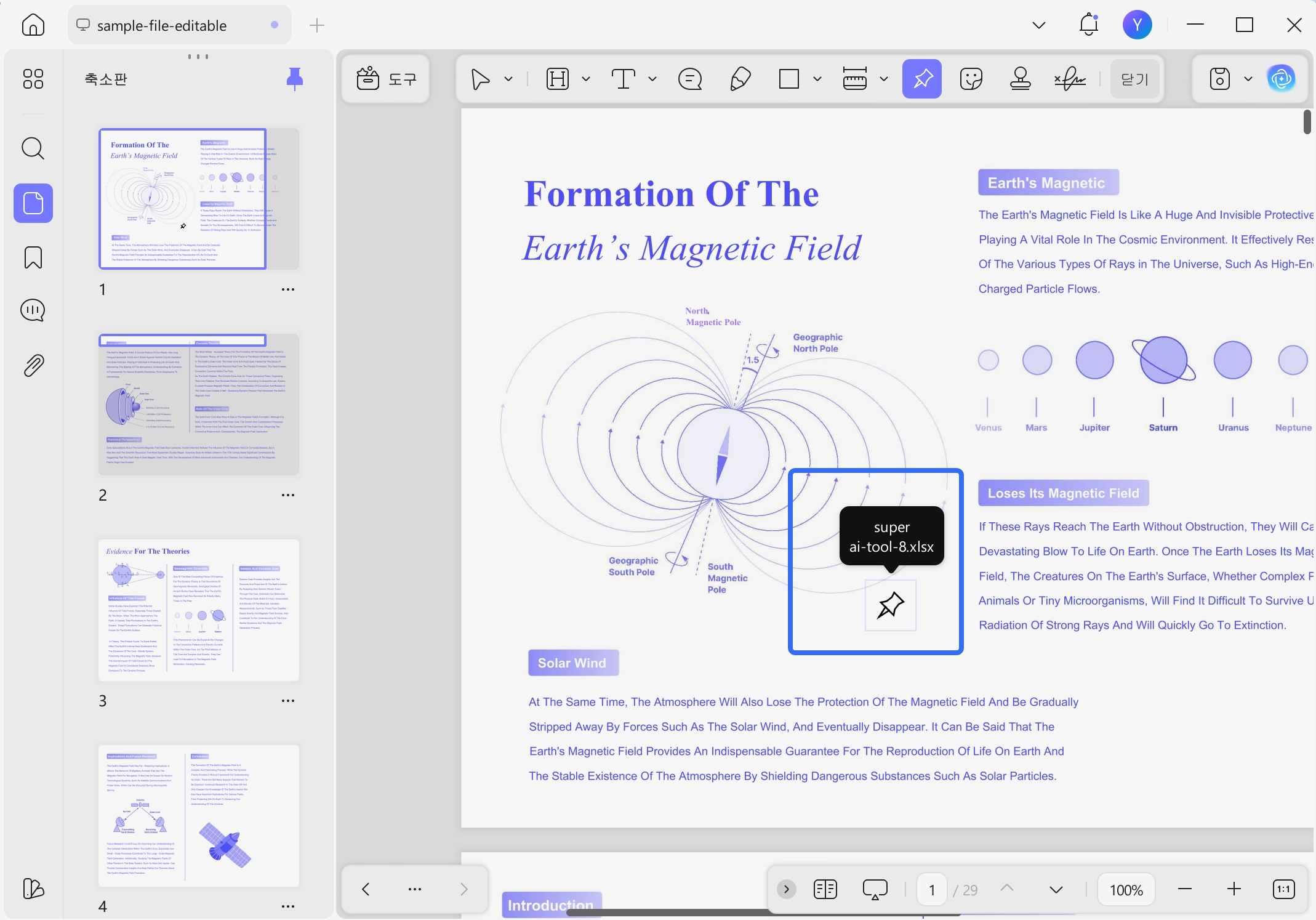Launch the AI assistant icon
The width and height of the screenshot is (1316, 920).
(x=1282, y=78)
